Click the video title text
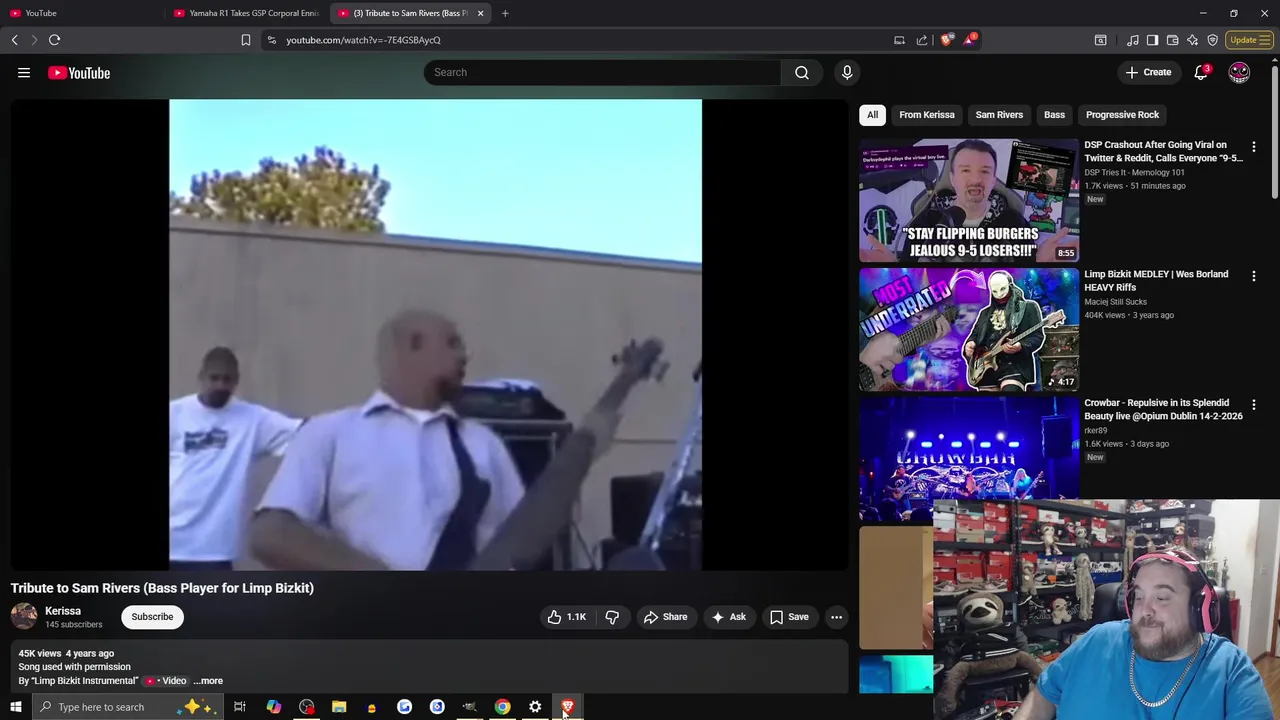The width and height of the screenshot is (1280, 720). tap(162, 588)
